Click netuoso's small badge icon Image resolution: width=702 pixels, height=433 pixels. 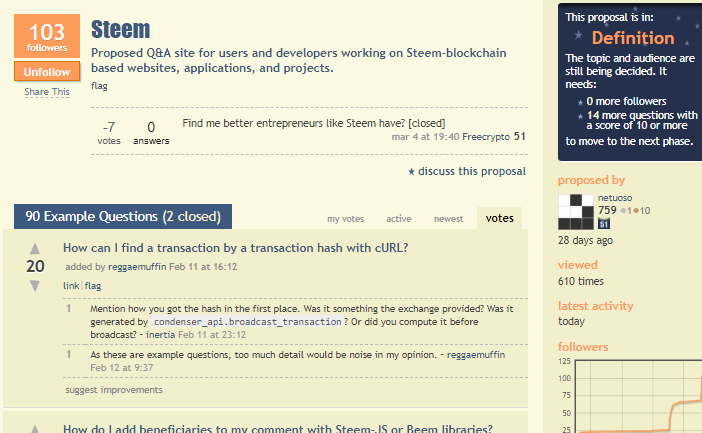(604, 224)
